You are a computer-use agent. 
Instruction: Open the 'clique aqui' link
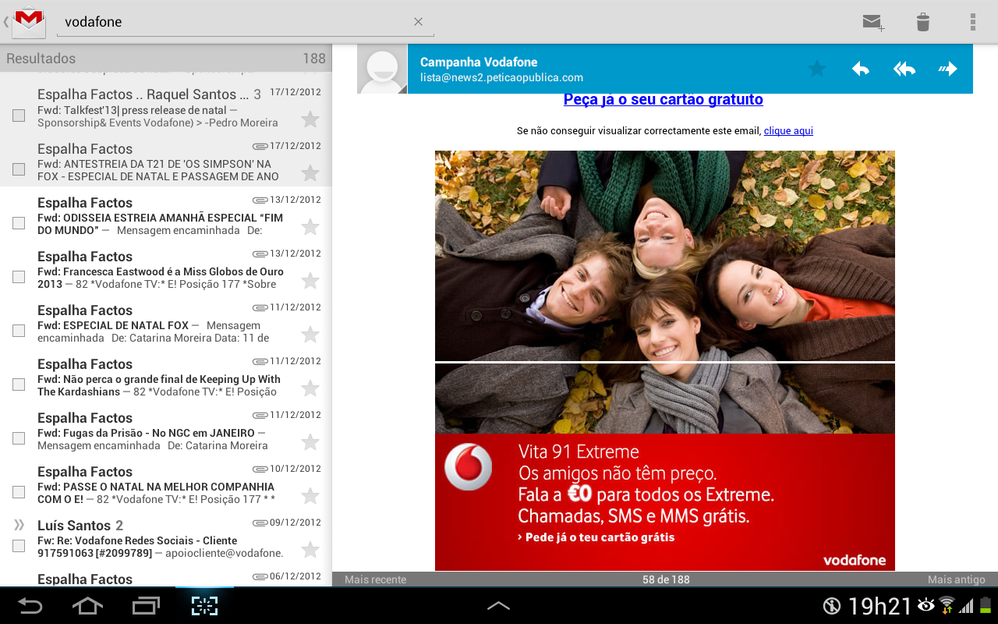pos(788,131)
